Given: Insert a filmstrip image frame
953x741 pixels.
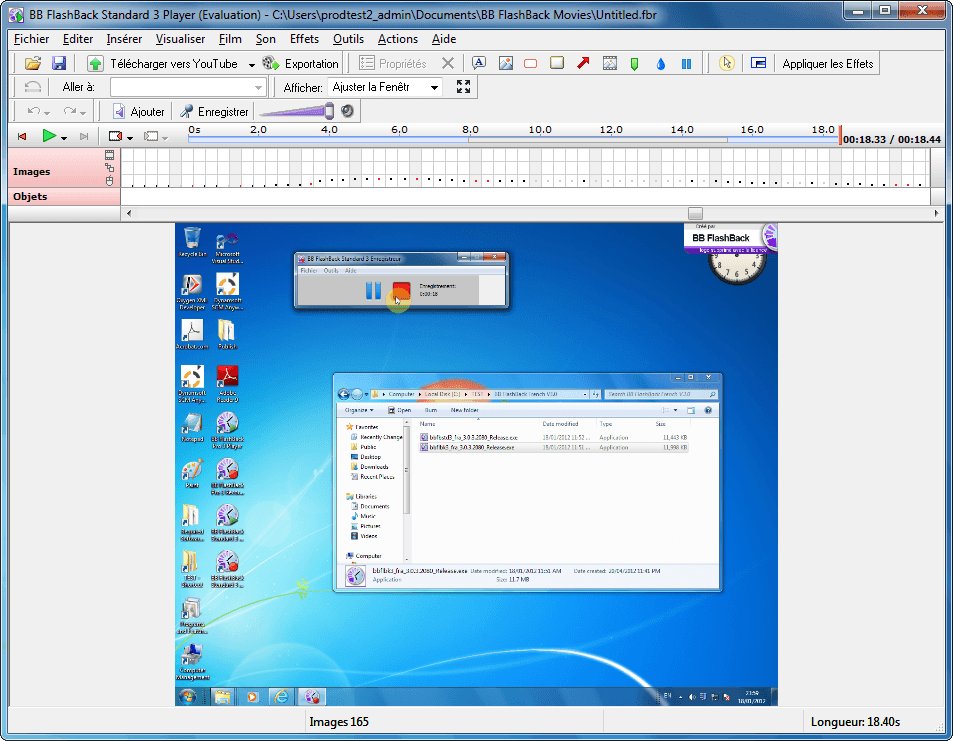Looking at the screenshot, I should coord(610,63).
